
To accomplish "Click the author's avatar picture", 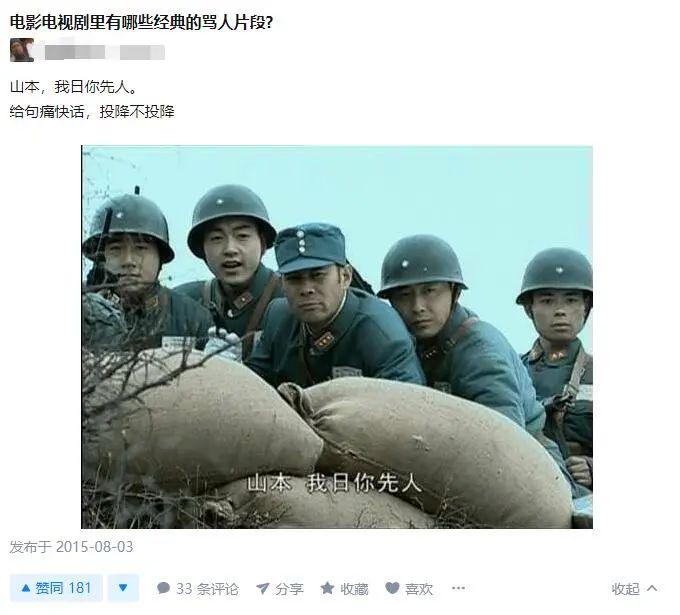I will point(22,50).
